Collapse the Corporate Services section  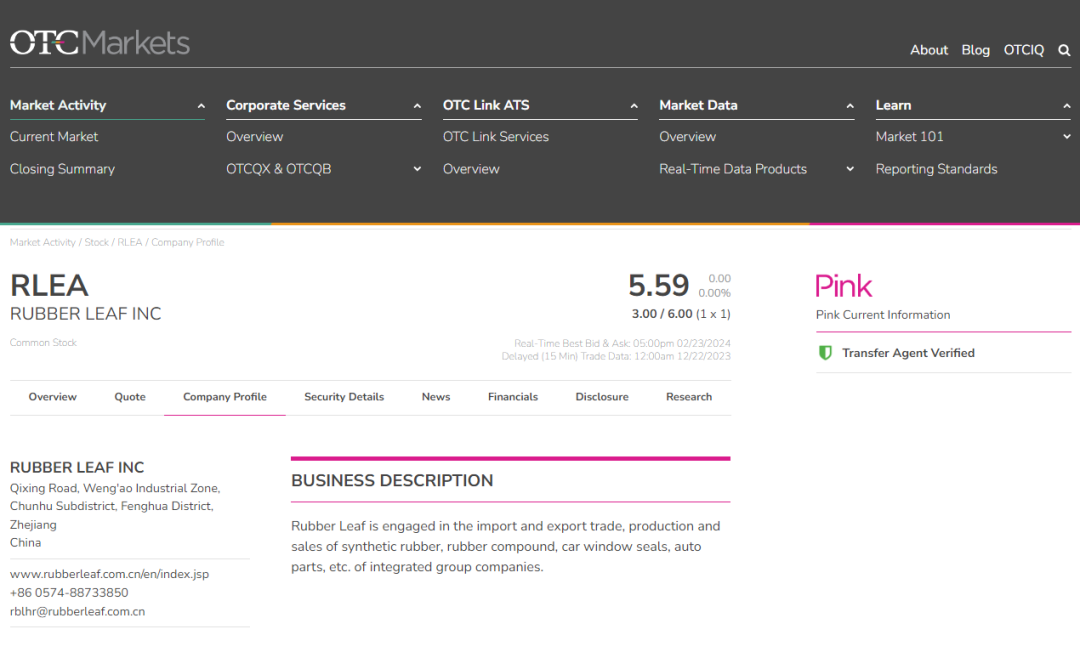pos(417,106)
